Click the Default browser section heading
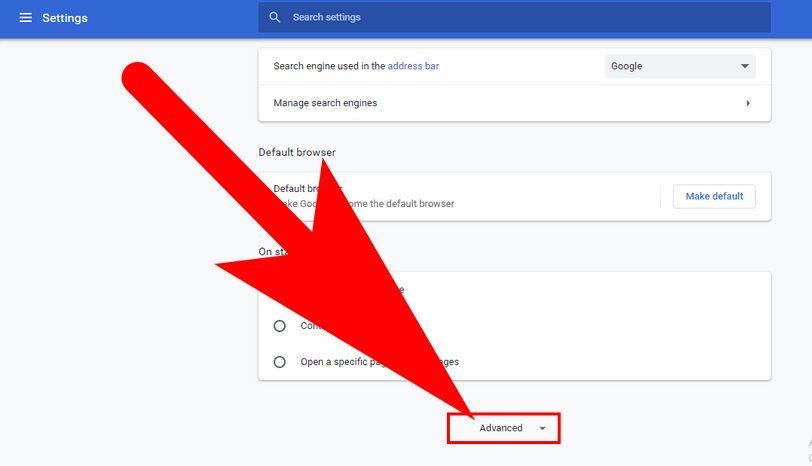Viewport: 812px width, 466px height. [297, 152]
